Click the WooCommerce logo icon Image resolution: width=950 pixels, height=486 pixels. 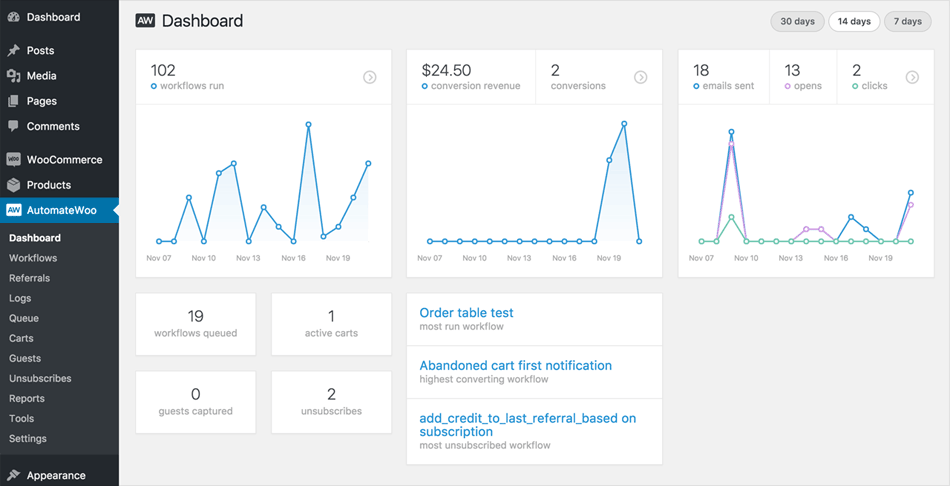pyautogui.click(x=13, y=160)
